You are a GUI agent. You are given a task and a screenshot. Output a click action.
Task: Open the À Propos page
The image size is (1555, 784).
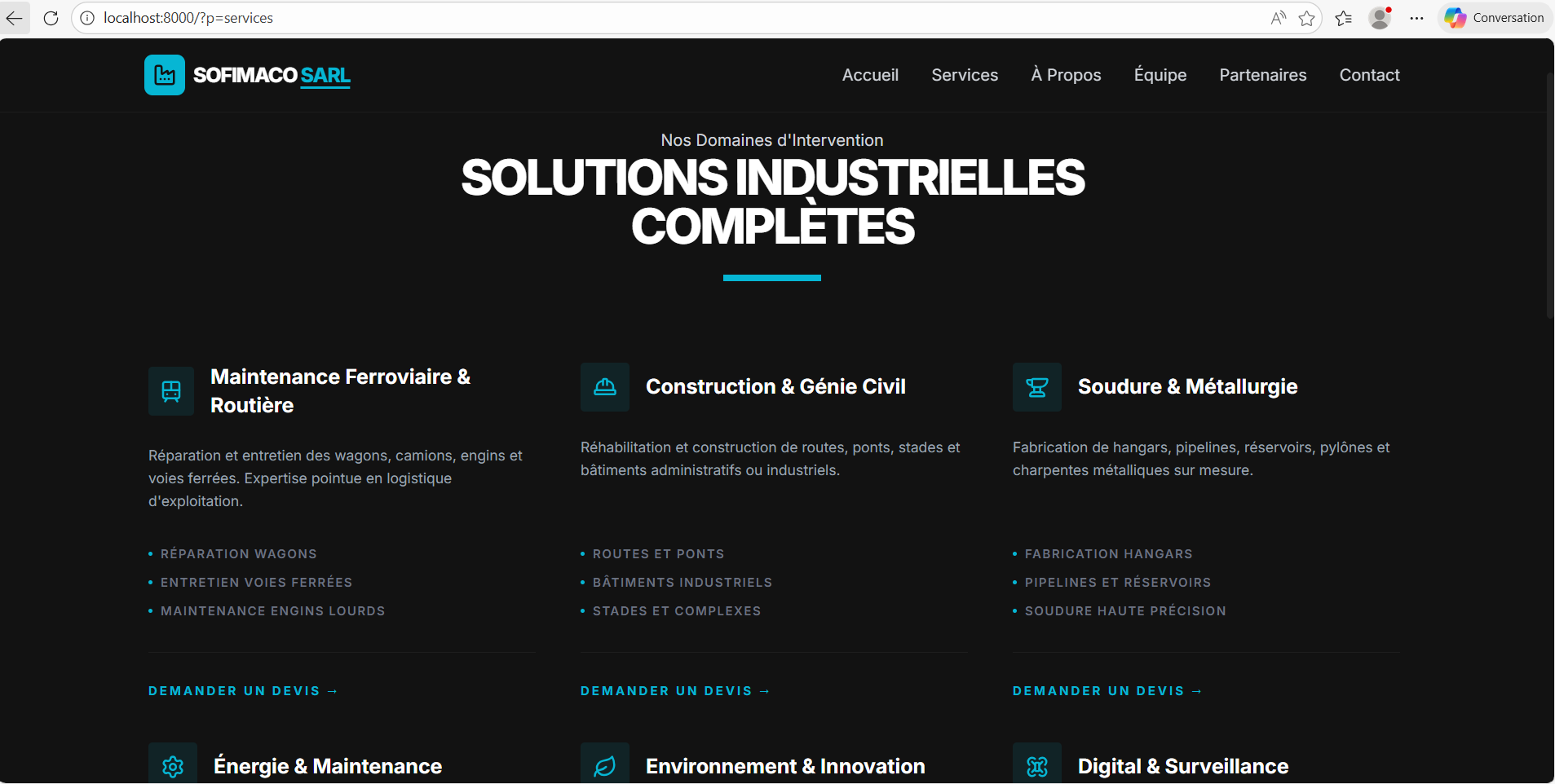coord(1066,75)
